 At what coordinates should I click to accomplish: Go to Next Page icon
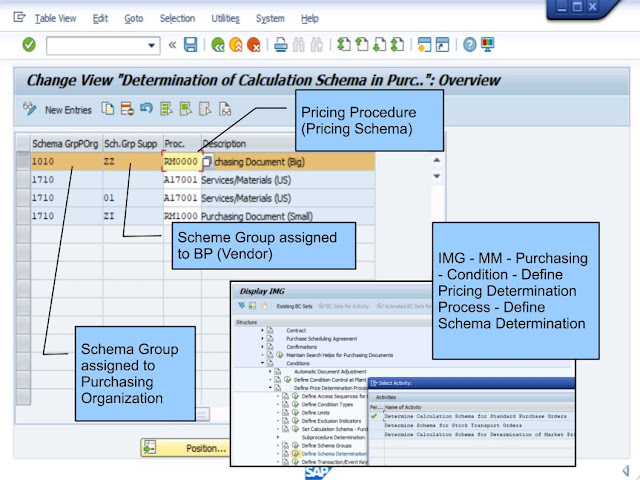point(380,44)
